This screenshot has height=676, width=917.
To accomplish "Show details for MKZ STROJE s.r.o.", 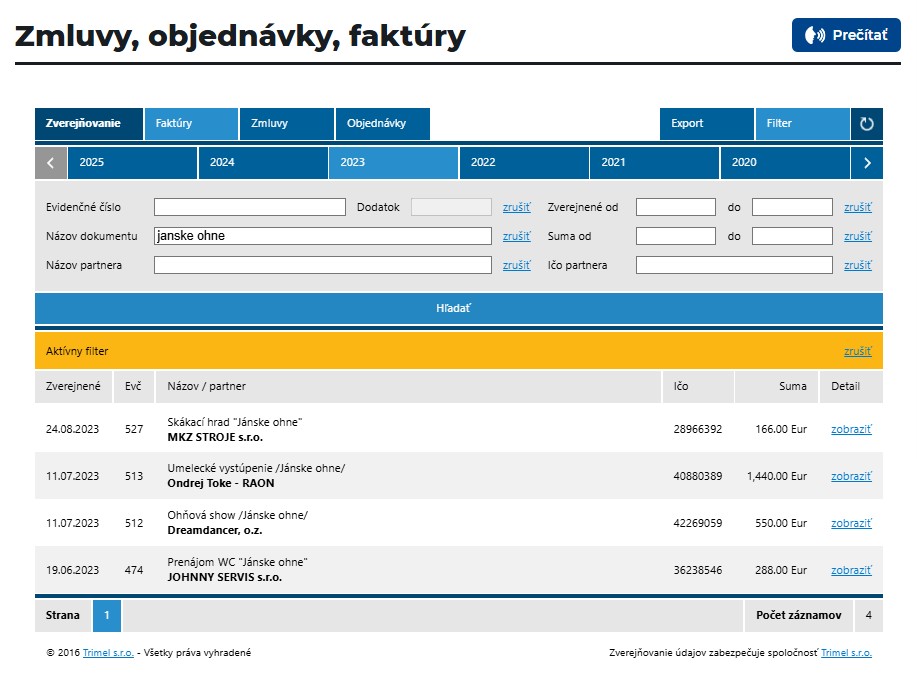I will click(851, 429).
